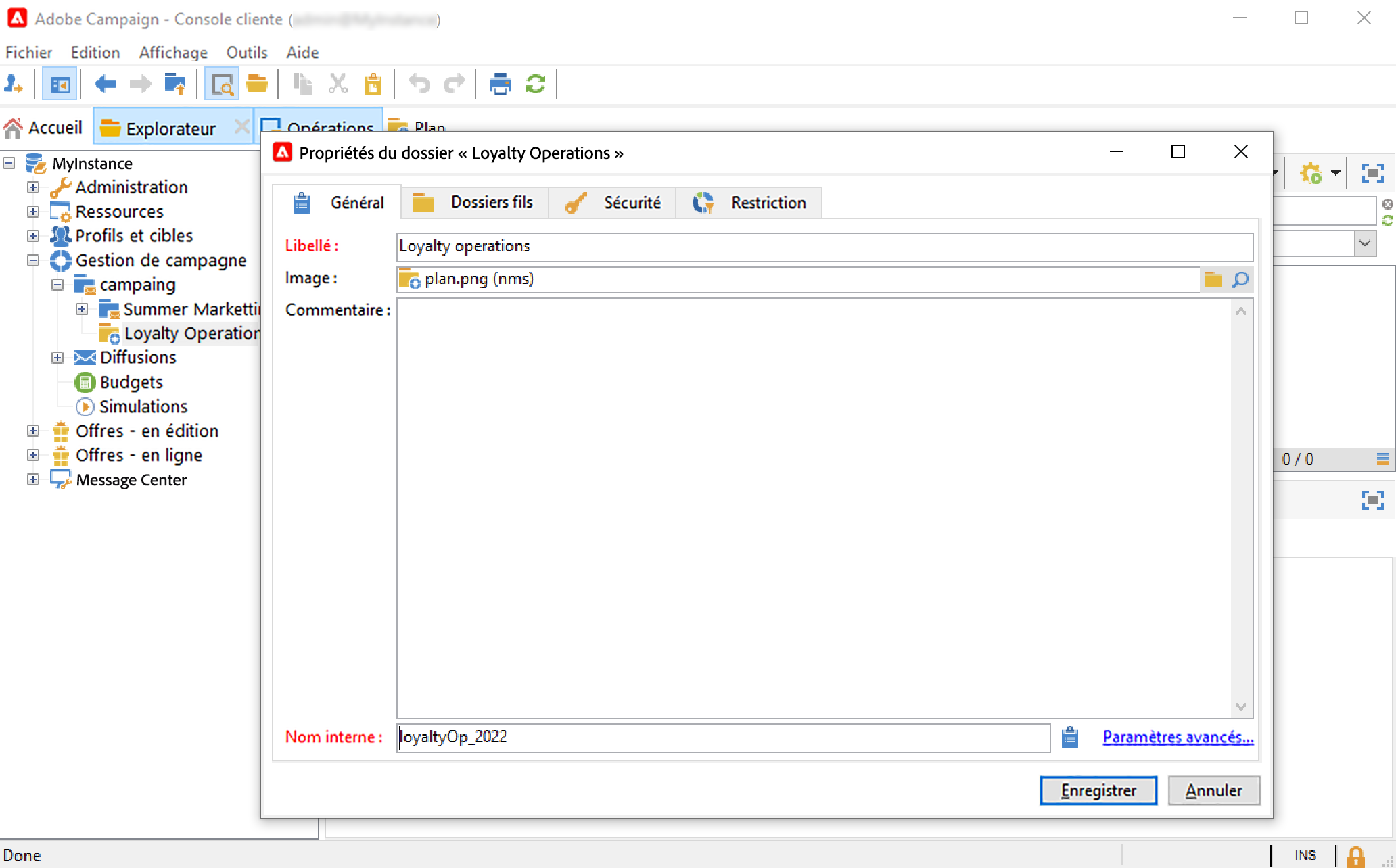Click clipboard icon next to Nom interne

coord(1069,737)
